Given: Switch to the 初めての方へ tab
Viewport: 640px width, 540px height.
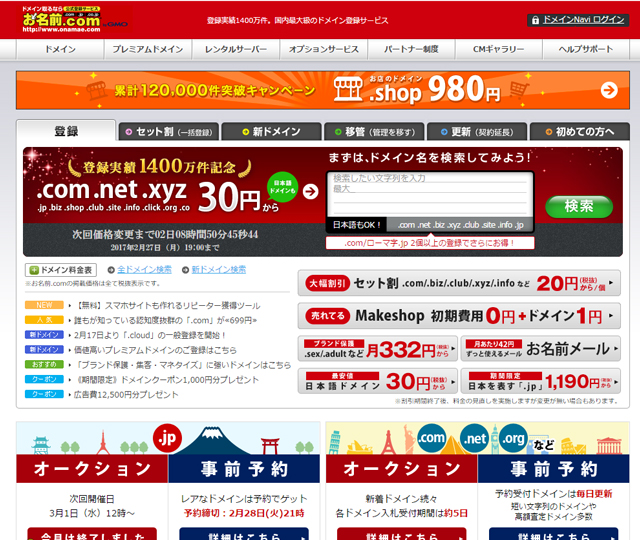Looking at the screenshot, I should pos(580,132).
